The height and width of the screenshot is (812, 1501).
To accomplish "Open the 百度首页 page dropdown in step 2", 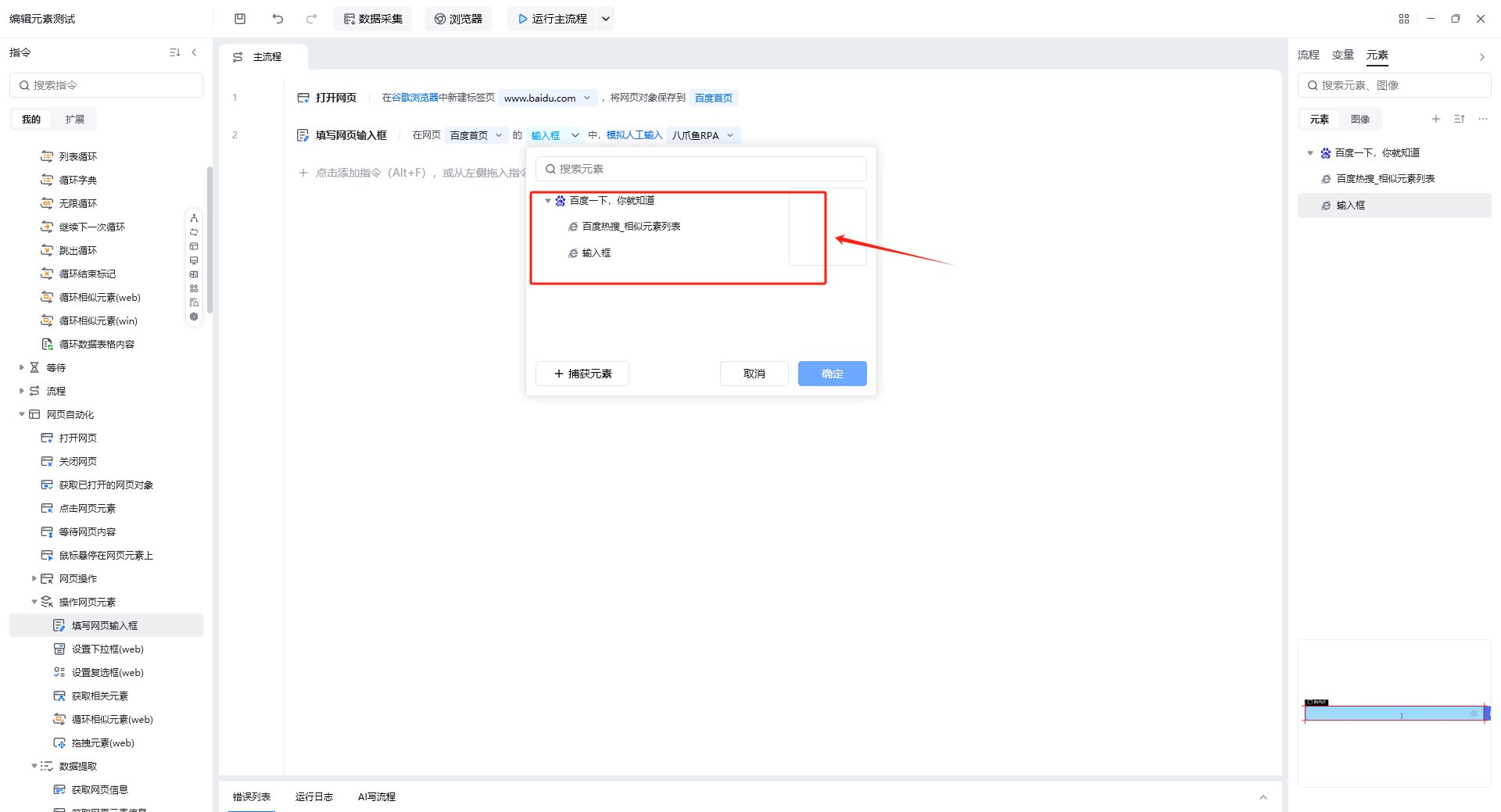I will [476, 135].
